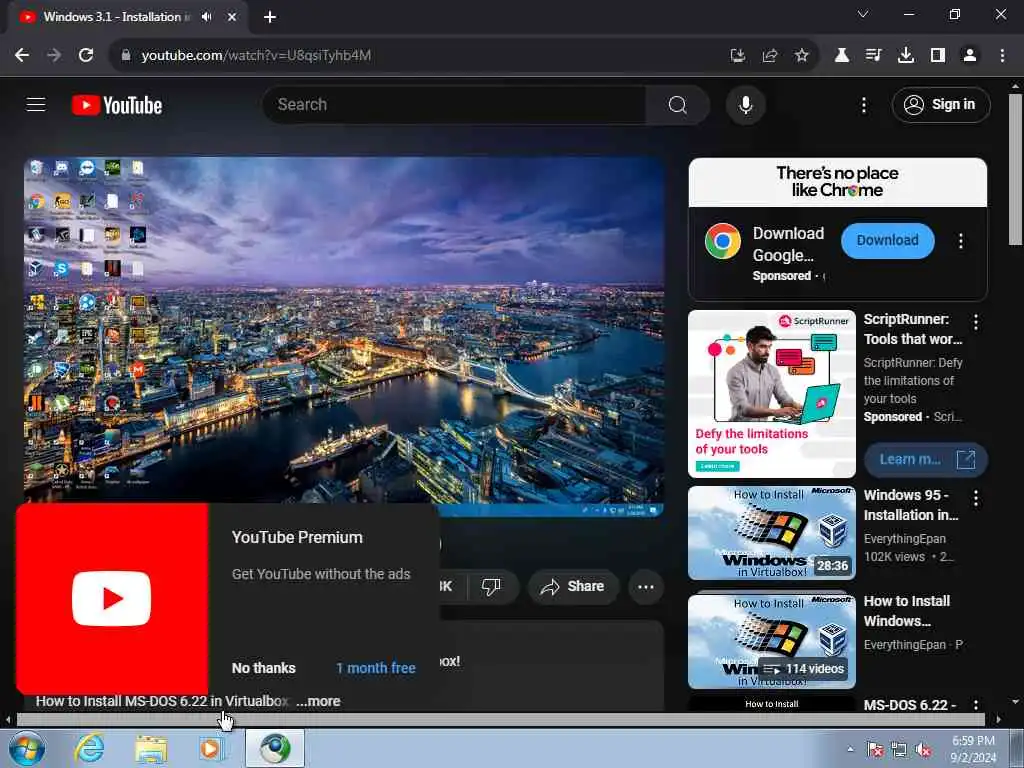Open Windows Media Player from taskbar
This screenshot has width=1024, height=768.
coord(210,748)
